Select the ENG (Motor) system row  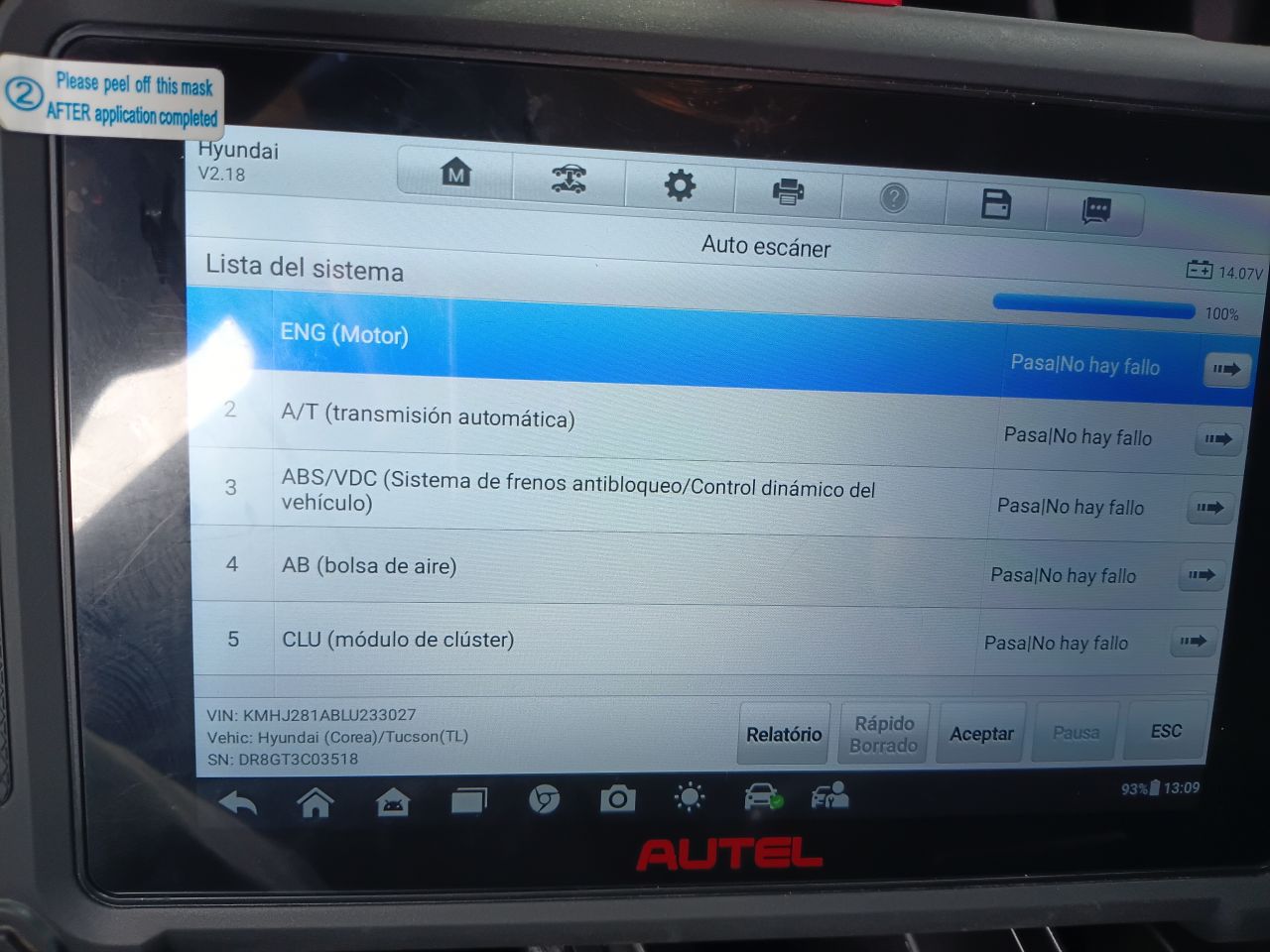[x=721, y=347]
